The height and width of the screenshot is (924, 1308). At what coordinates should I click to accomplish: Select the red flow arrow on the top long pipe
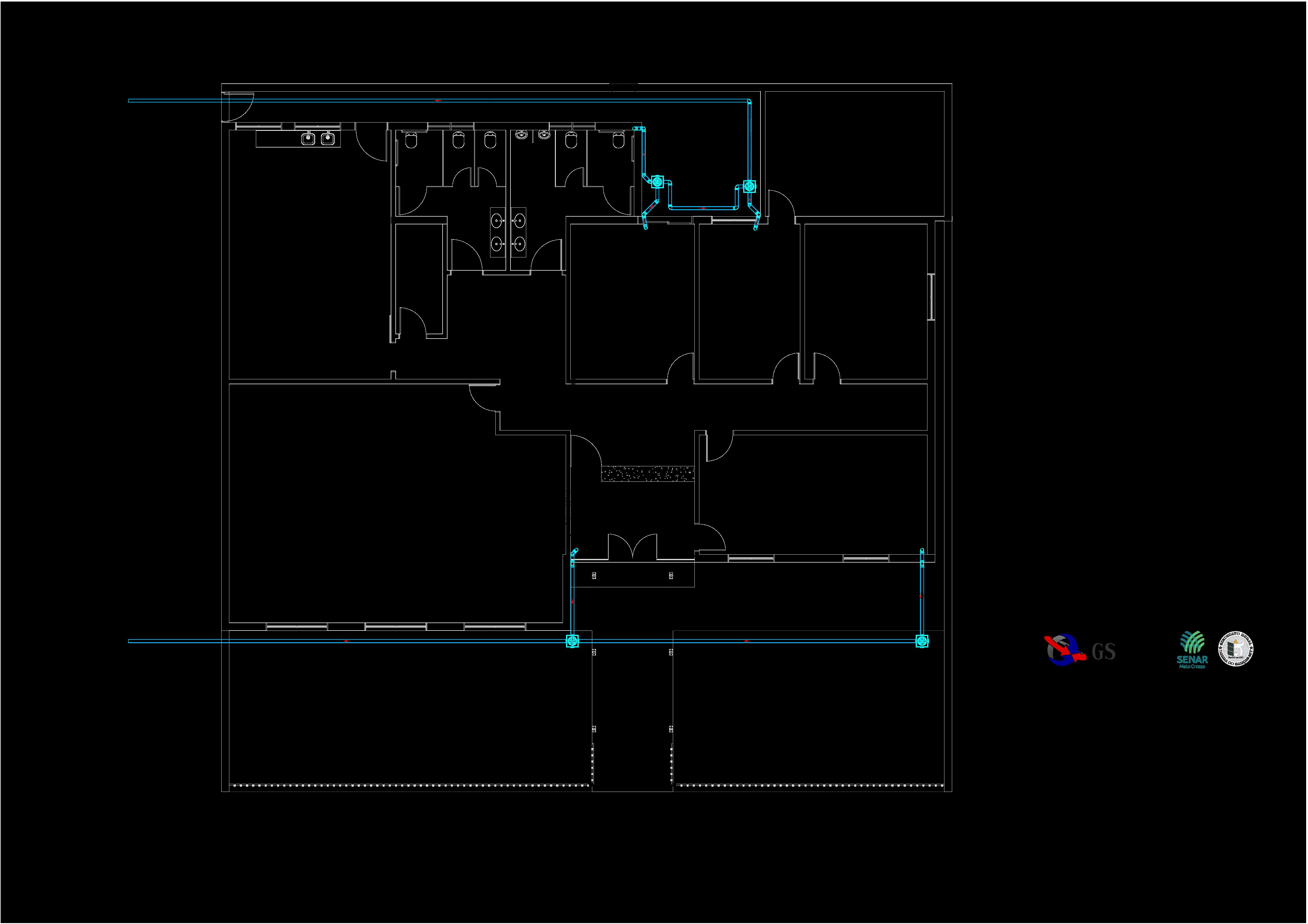[438, 101]
